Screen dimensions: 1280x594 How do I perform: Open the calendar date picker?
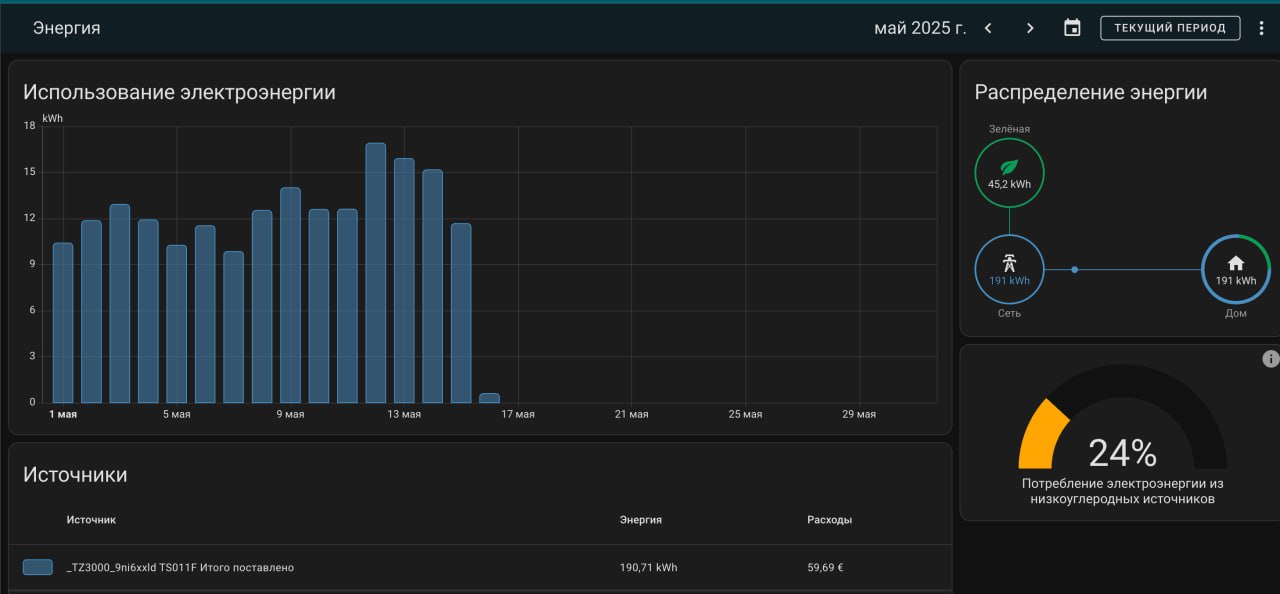[1072, 28]
